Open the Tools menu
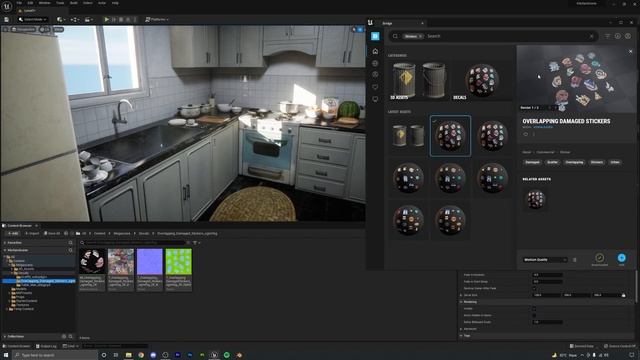Image resolution: width=640 pixels, height=360 pixels. pyautogui.click(x=60, y=3)
